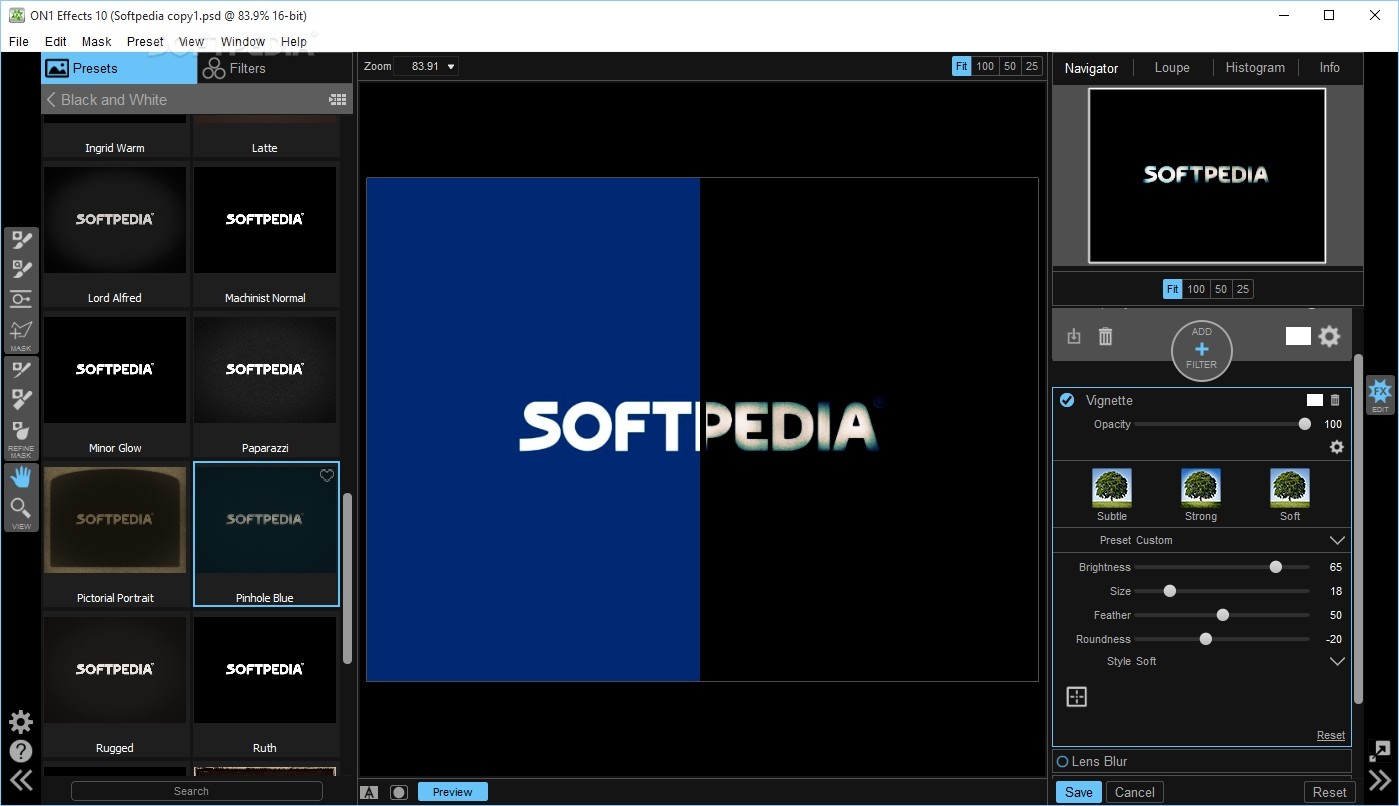Image resolution: width=1399 pixels, height=806 pixels.
Task: Open preferences gear at bottom left
Action: click(21, 722)
